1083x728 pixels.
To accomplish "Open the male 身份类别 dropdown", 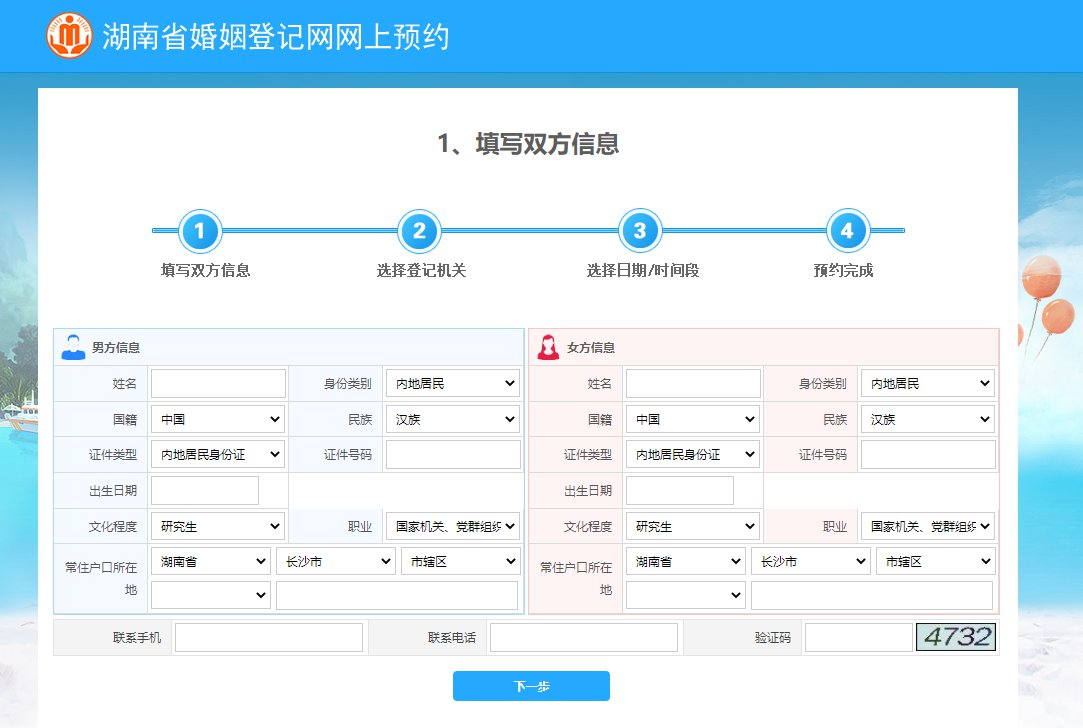I will [452, 383].
